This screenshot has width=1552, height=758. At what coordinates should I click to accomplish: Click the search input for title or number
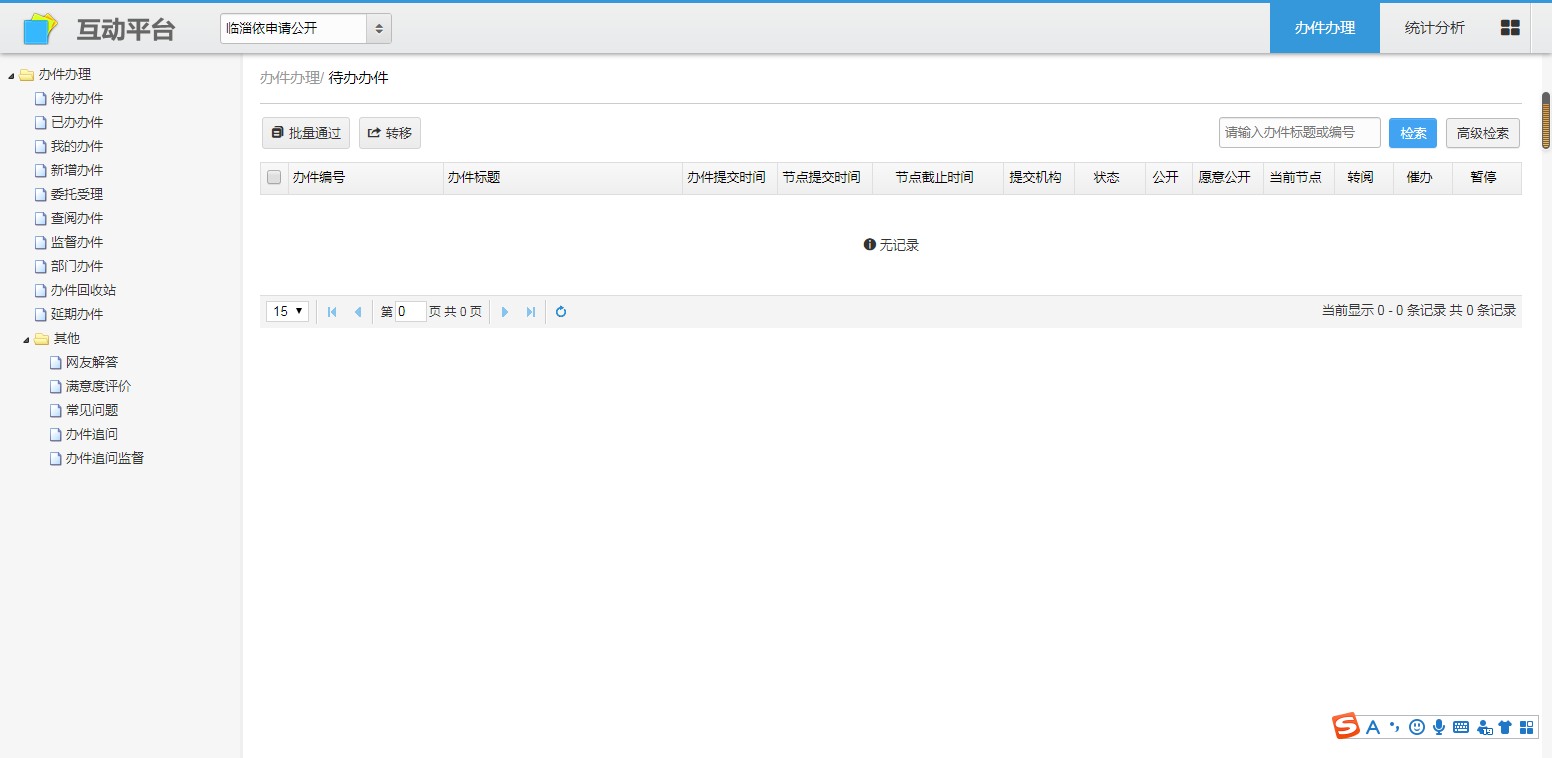[x=1299, y=133]
